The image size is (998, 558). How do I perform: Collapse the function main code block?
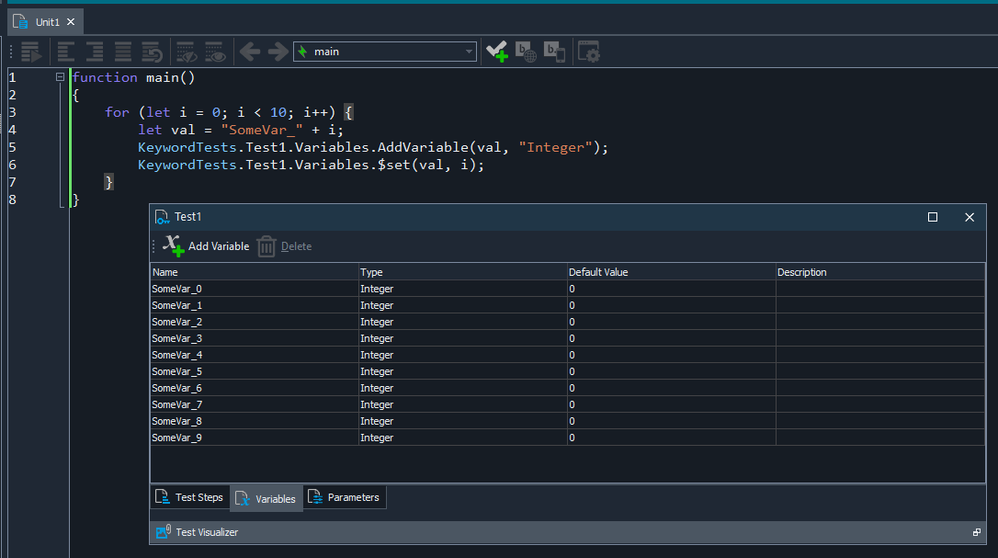tap(61, 77)
